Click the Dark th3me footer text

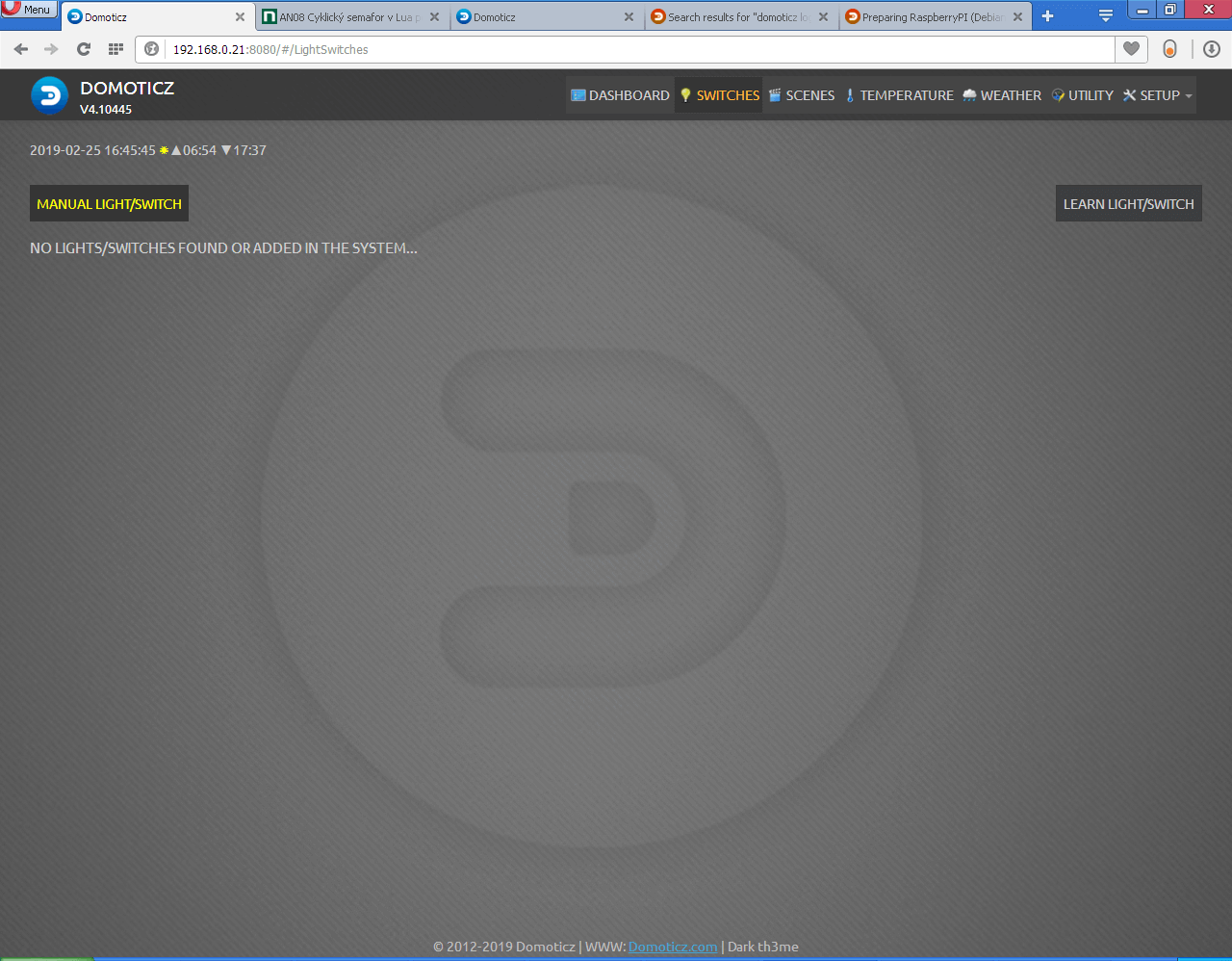[763, 947]
